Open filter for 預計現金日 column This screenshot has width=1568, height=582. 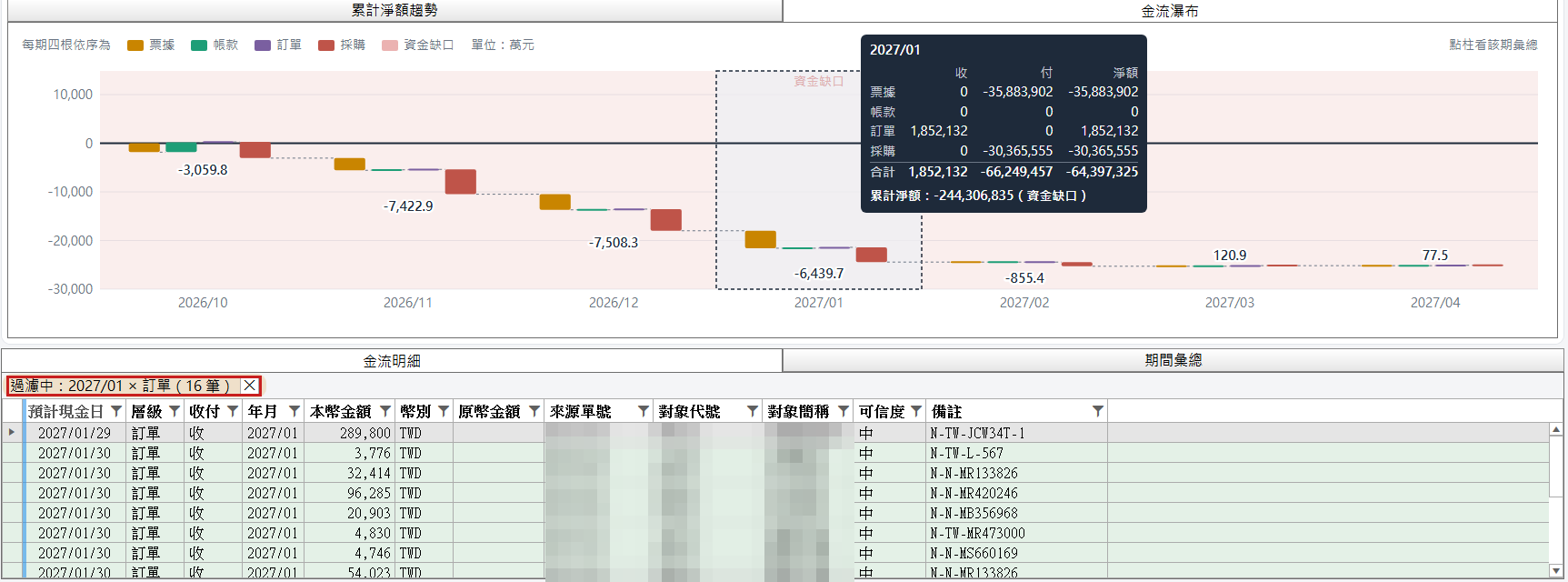click(116, 412)
